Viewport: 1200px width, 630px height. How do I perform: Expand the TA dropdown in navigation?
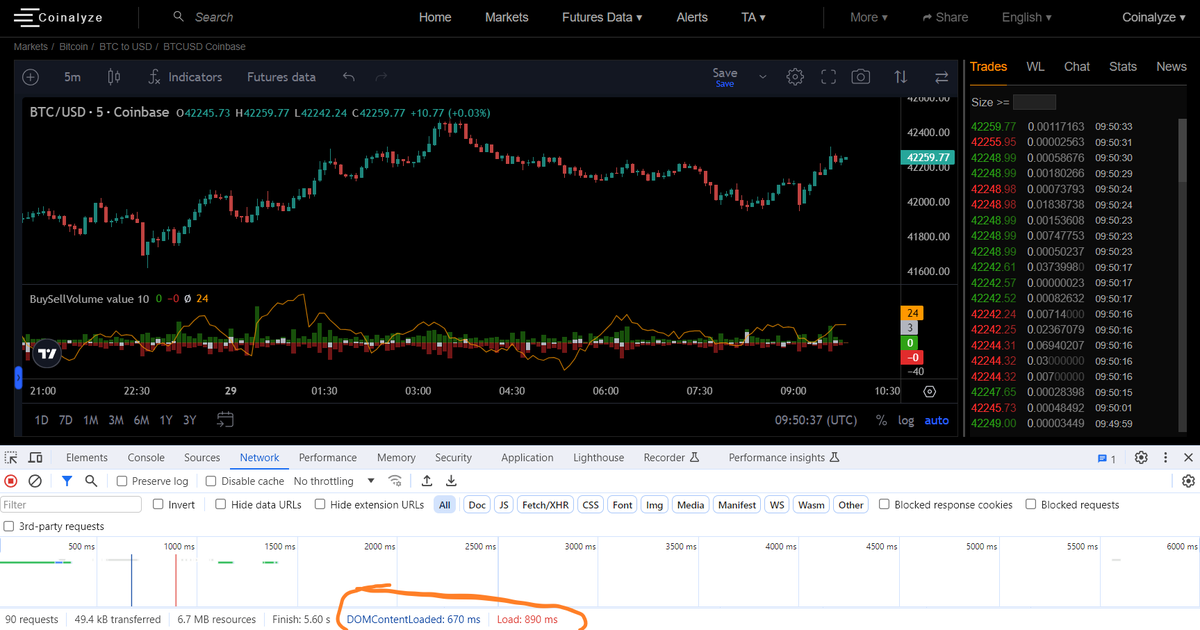click(x=753, y=17)
